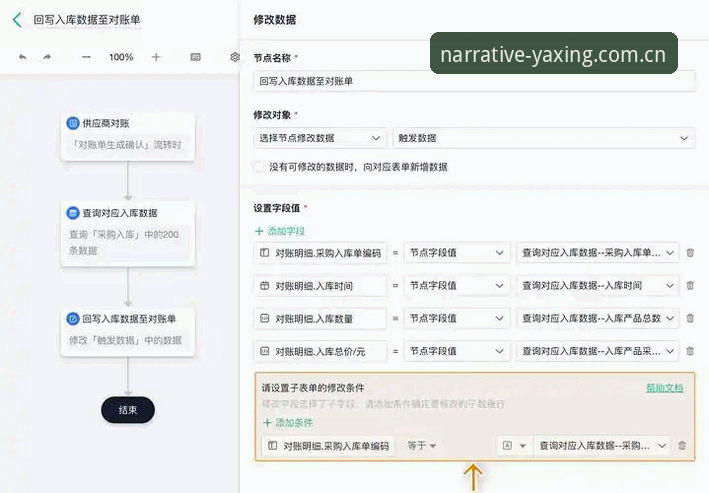Select the 回写入库数据至对账单 node card
The width and height of the screenshot is (709, 493).
point(128,332)
